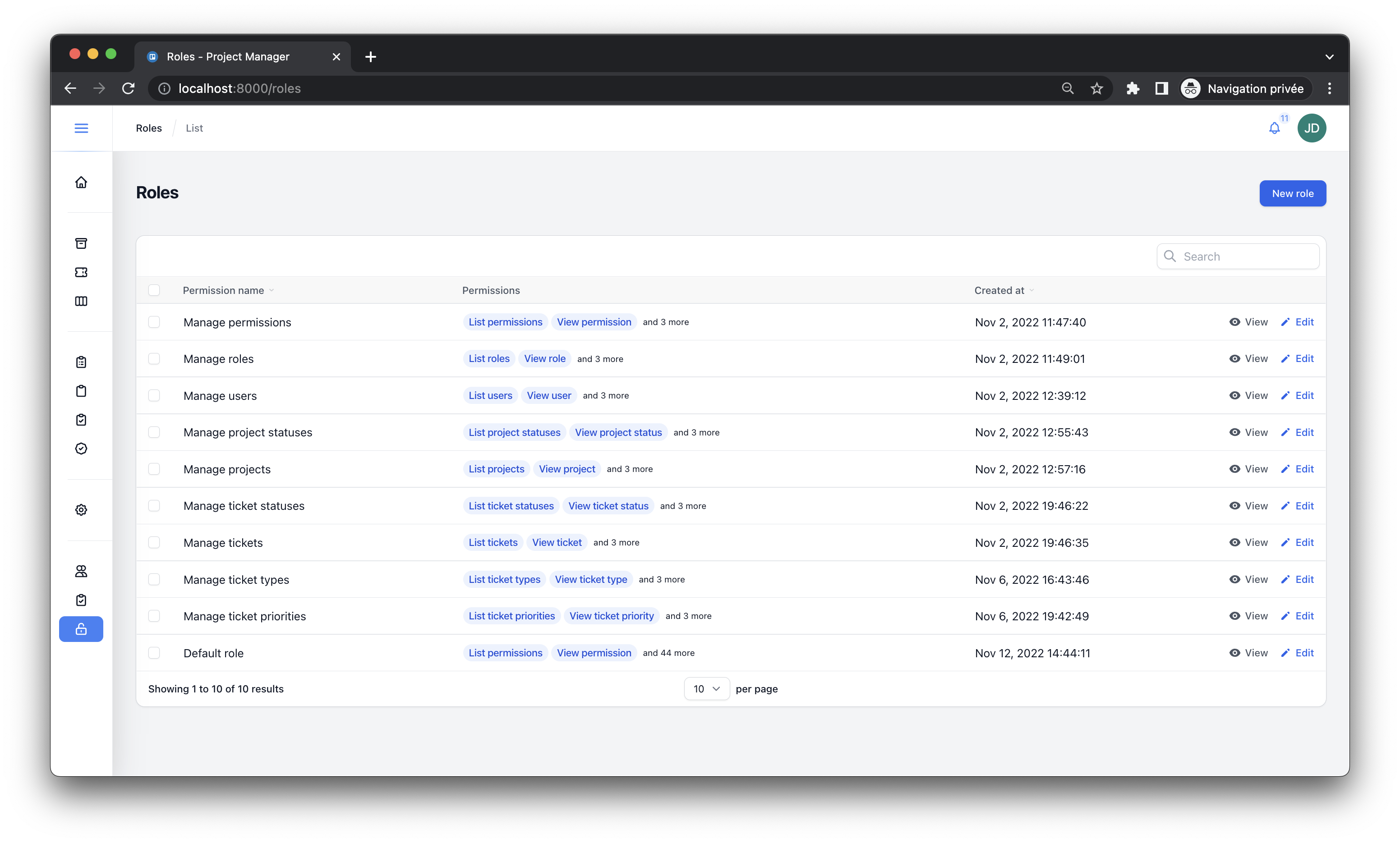Screen dimensions: 1400x843
Task: Open the users group sidebar icon
Action: [x=81, y=571]
